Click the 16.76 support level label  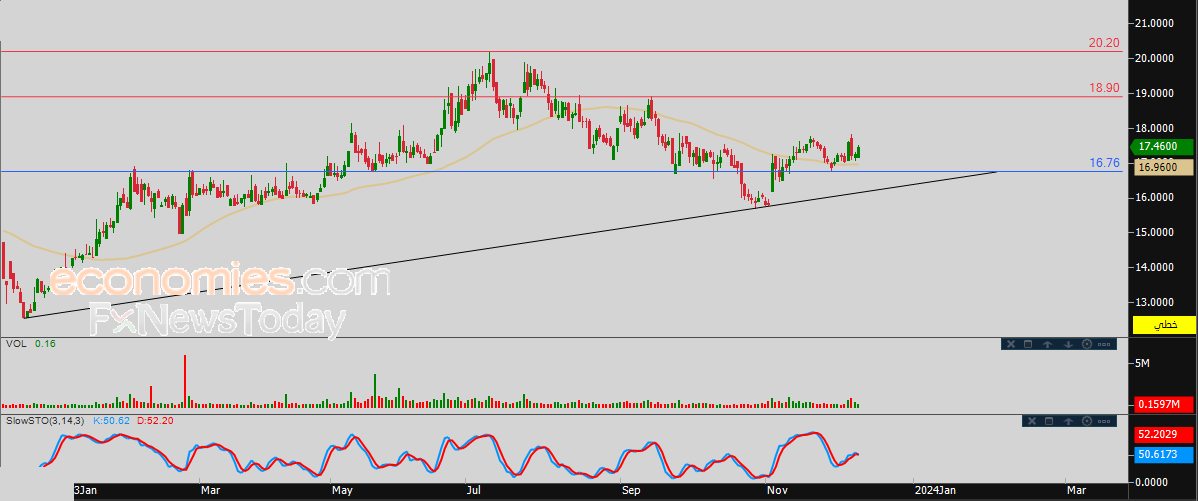[x=1104, y=163]
